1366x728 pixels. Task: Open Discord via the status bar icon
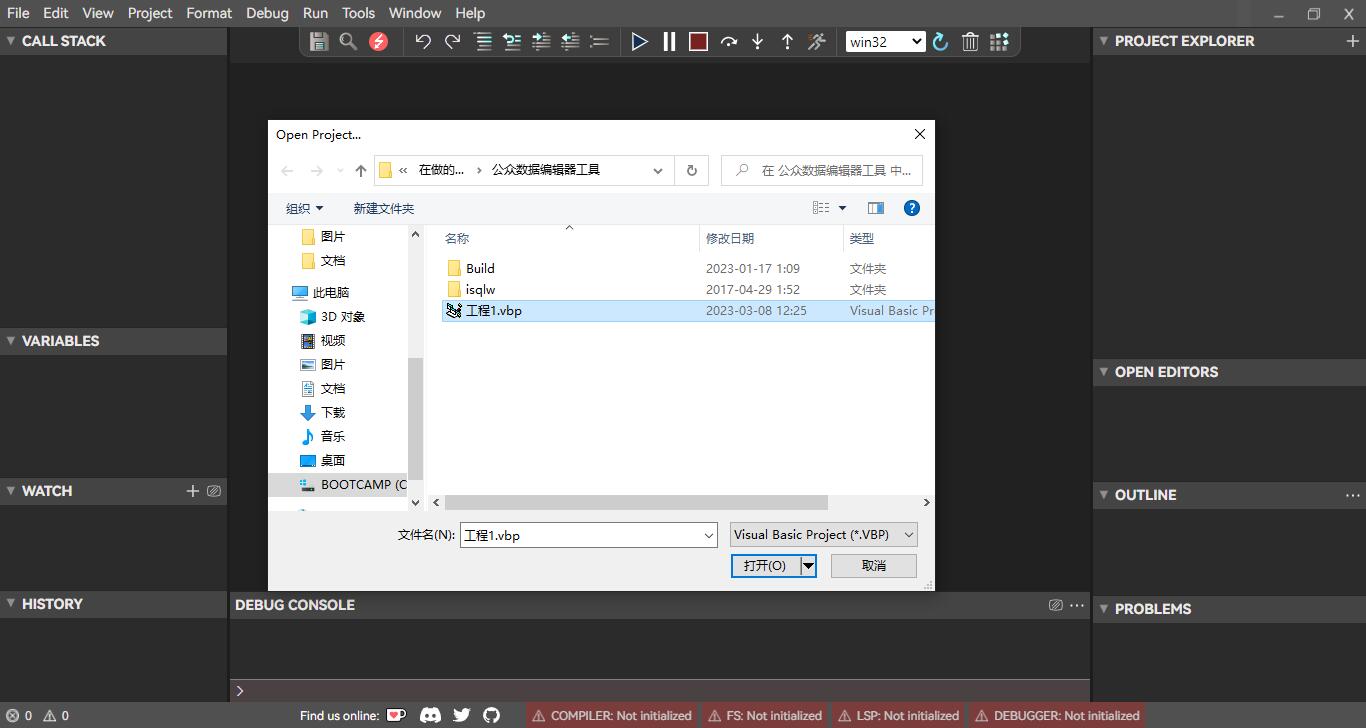point(431,715)
